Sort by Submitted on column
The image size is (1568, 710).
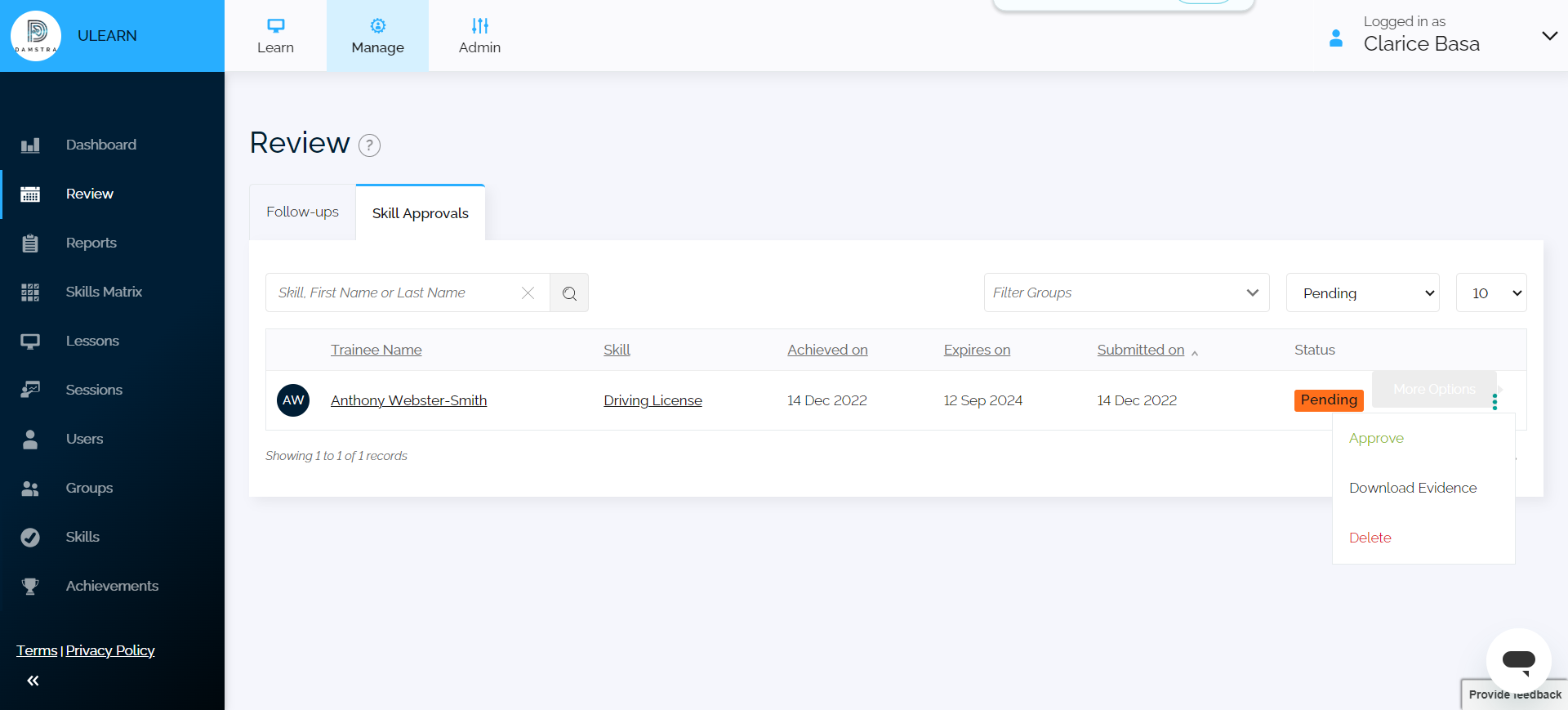pos(1141,350)
